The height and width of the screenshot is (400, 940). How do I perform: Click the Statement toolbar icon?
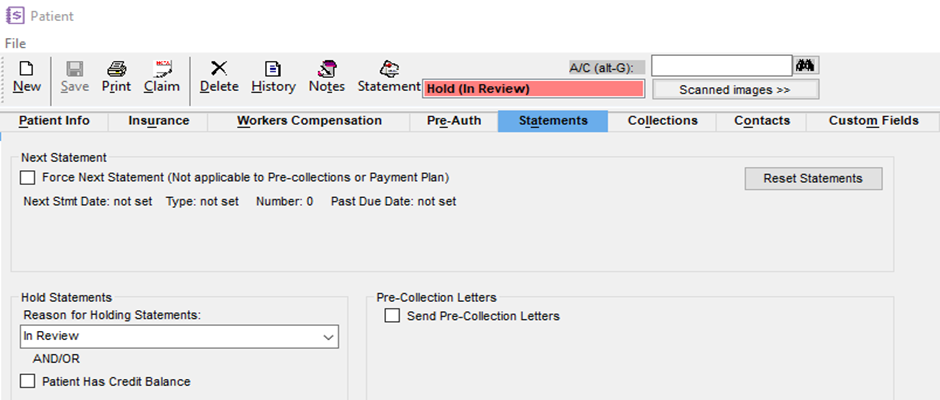click(390, 68)
